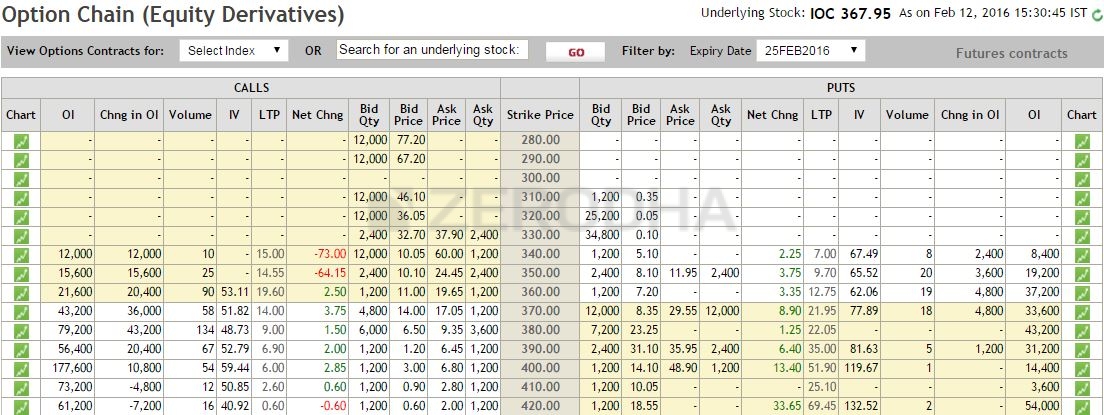This screenshot has width=1104, height=415.
Task: Click the green refresh icon beside timestamp
Action: (1096, 15)
